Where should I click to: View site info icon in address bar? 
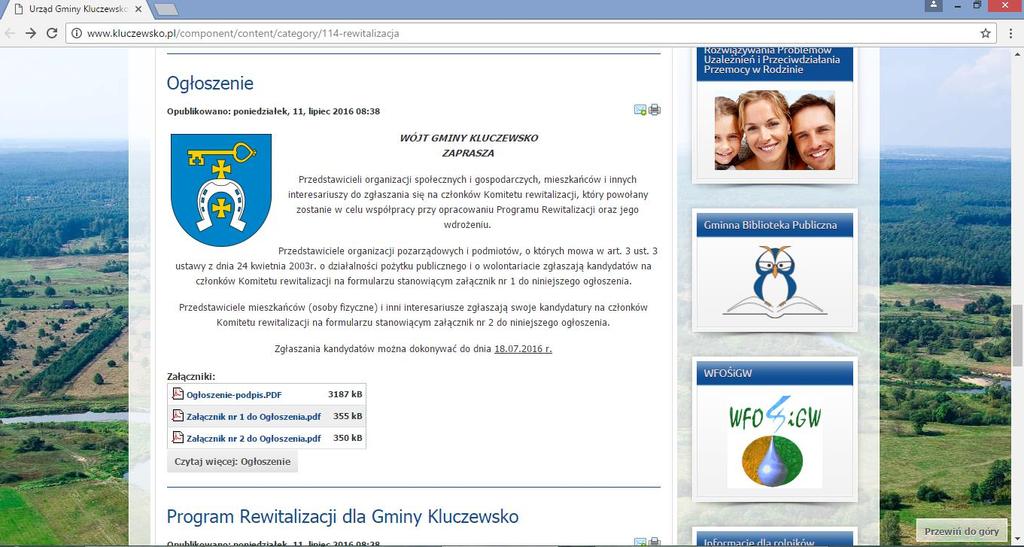(76, 33)
